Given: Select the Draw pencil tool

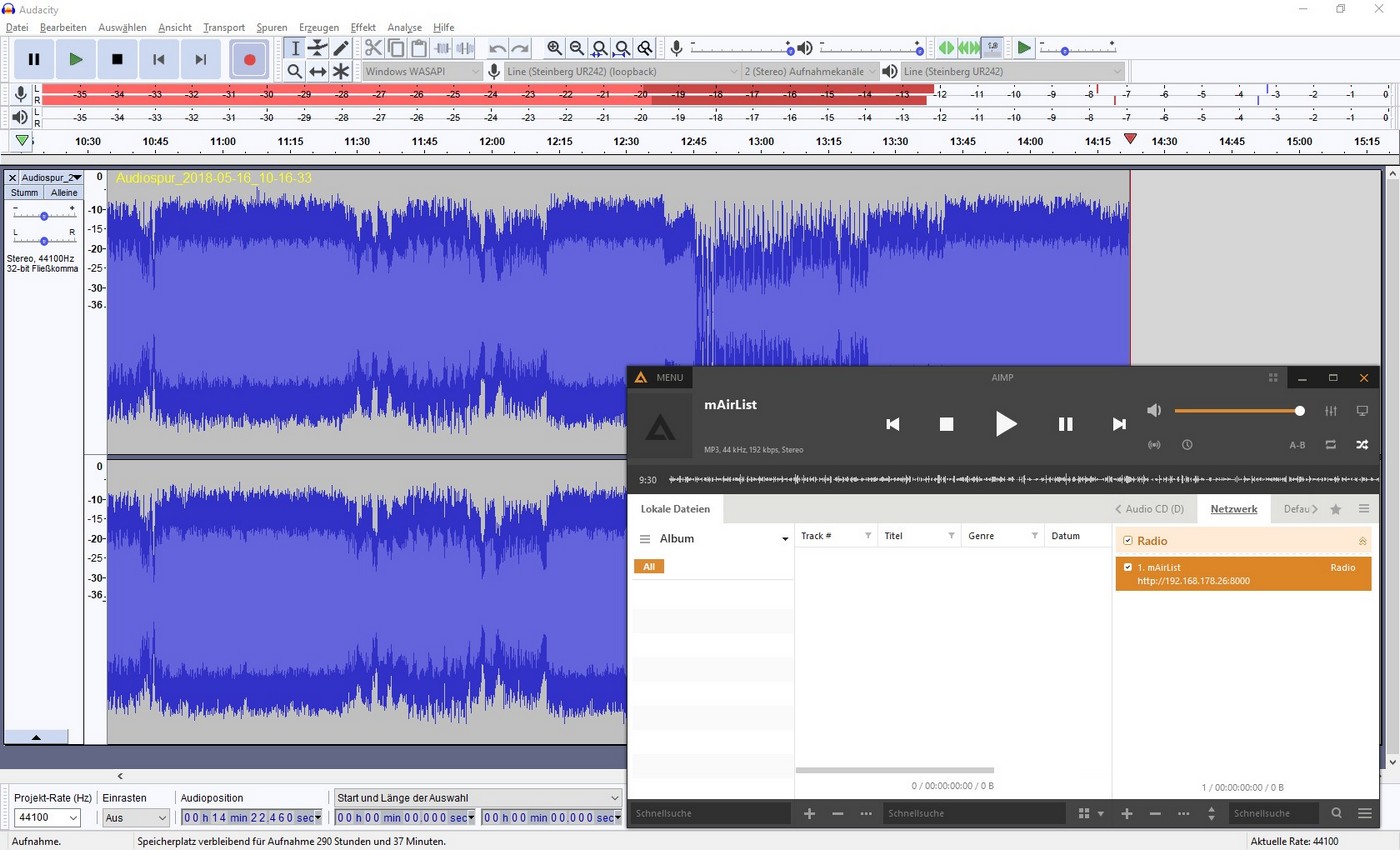Looking at the screenshot, I should [341, 48].
